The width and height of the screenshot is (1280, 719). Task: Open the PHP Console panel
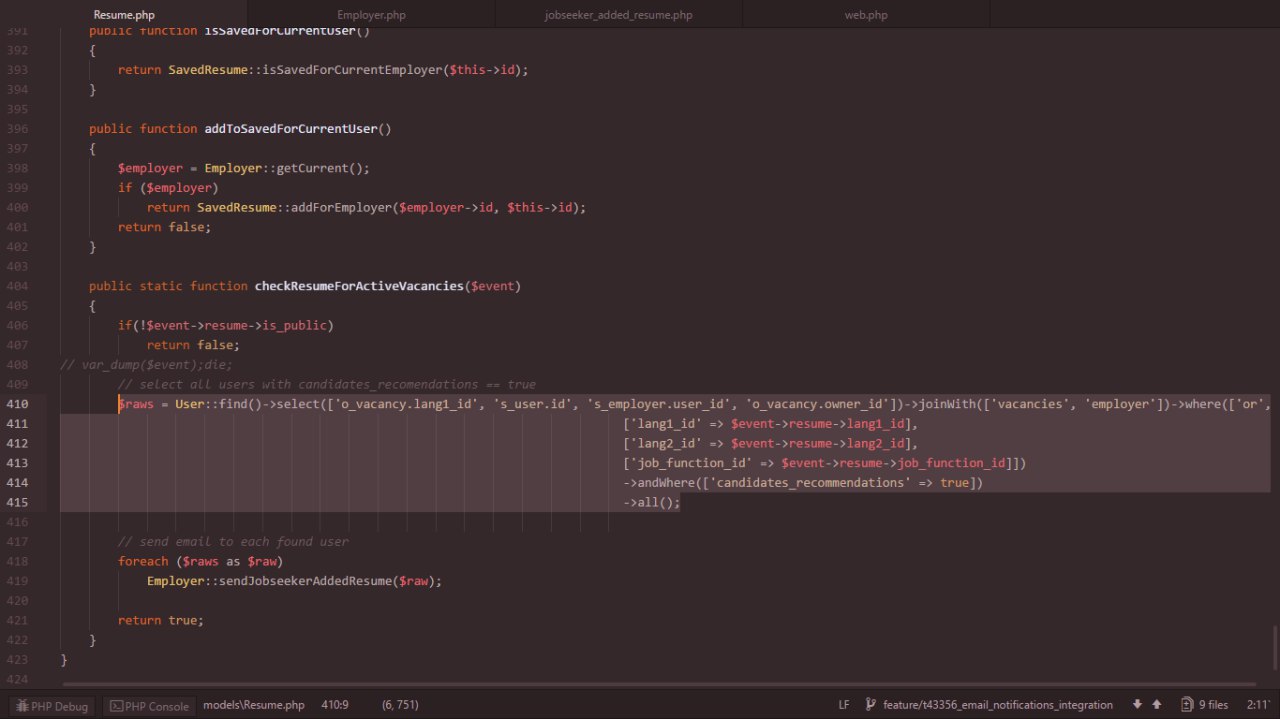tap(150, 706)
